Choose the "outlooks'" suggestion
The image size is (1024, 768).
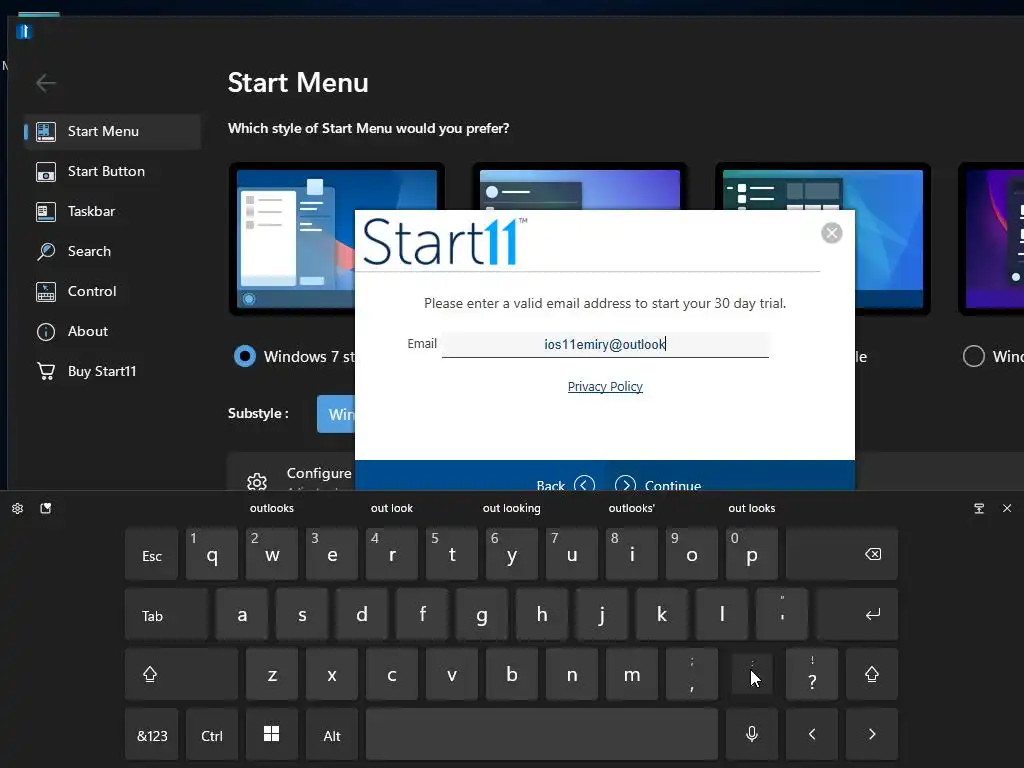pos(632,508)
